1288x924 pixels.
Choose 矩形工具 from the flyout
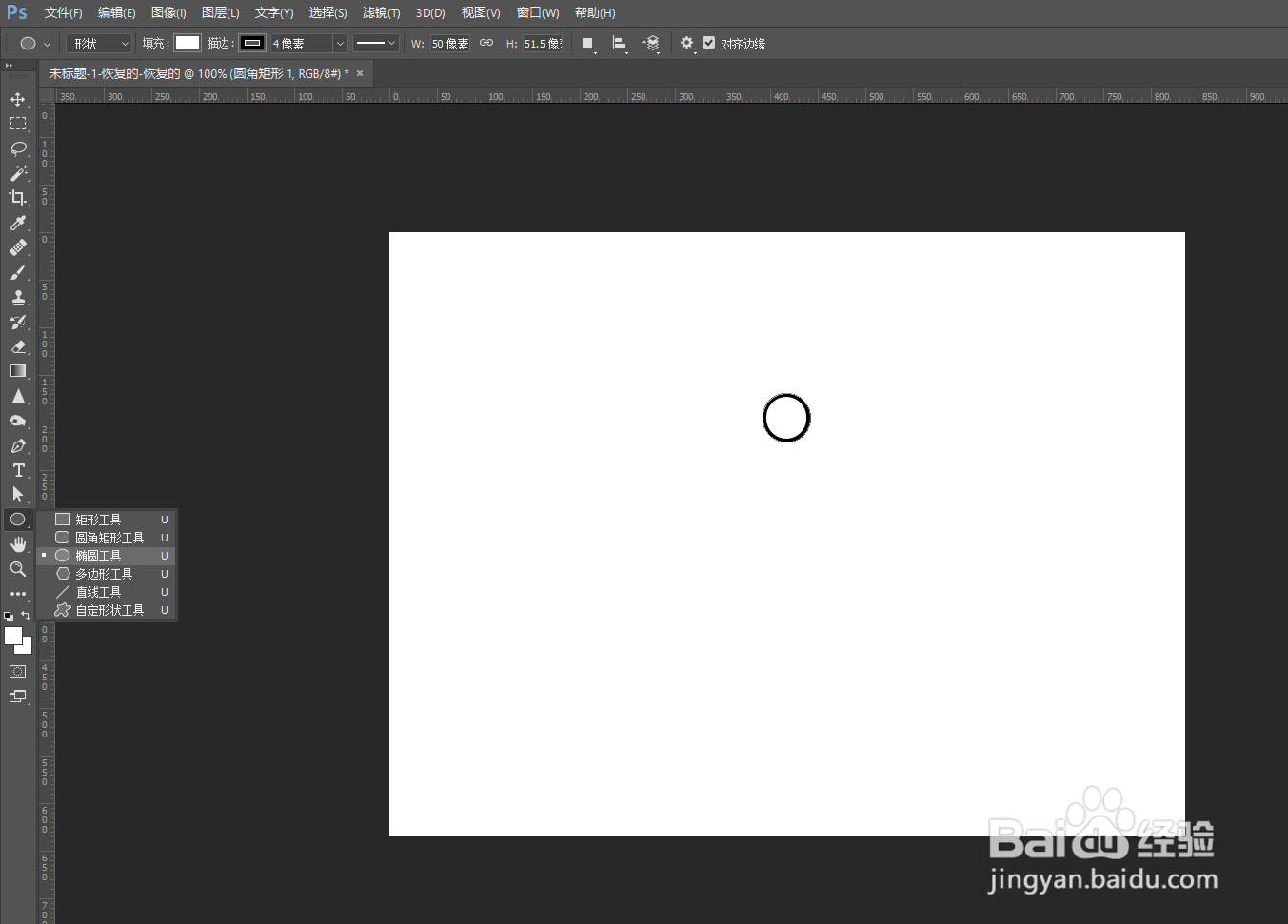pos(106,520)
